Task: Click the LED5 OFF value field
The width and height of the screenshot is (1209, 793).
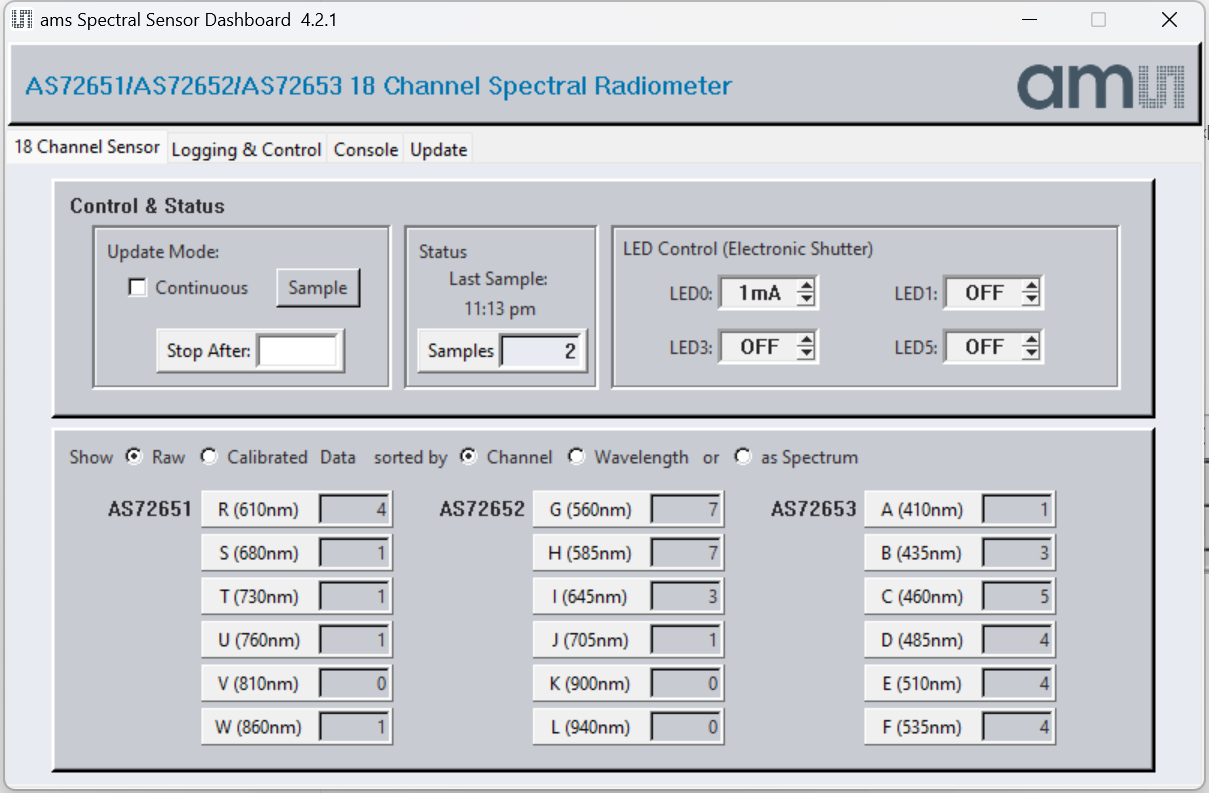Action: [x=983, y=347]
